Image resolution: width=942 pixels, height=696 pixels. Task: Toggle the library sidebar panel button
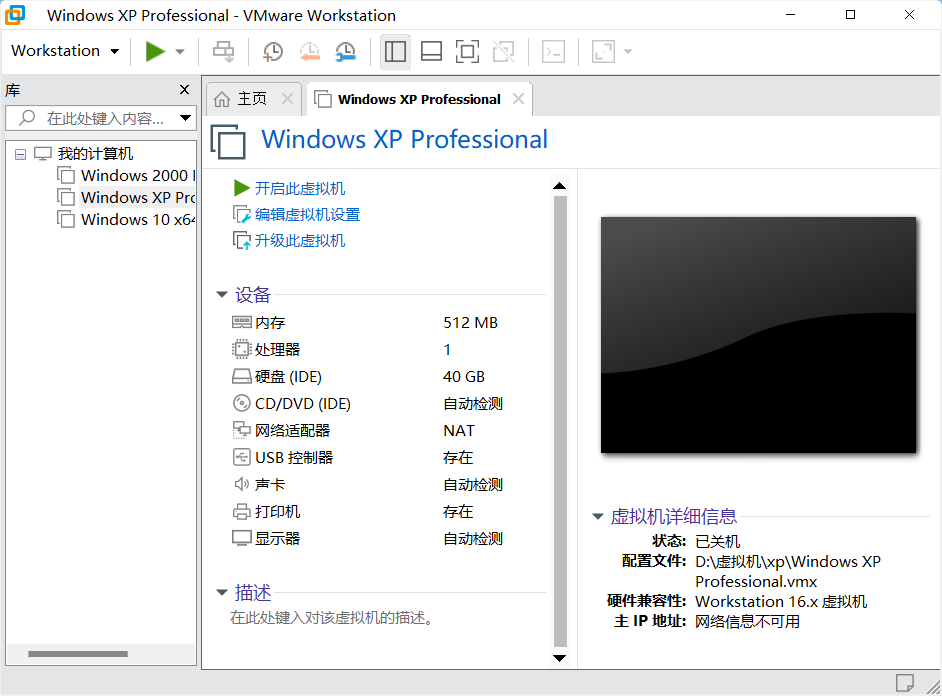pyautogui.click(x=395, y=51)
